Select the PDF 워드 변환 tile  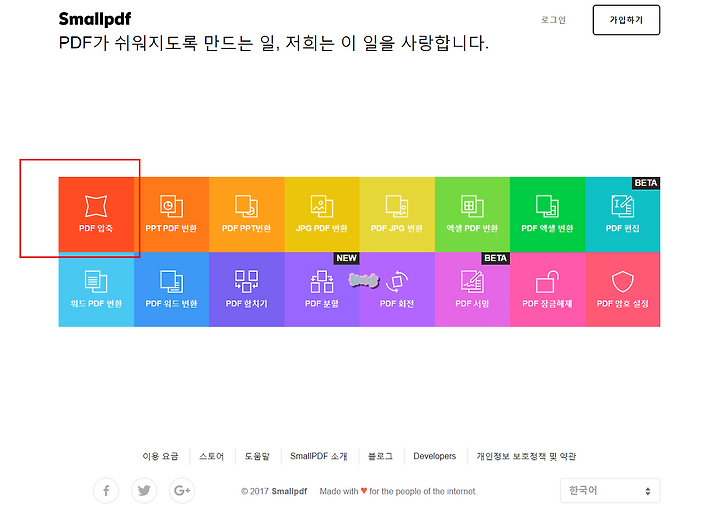pos(171,289)
